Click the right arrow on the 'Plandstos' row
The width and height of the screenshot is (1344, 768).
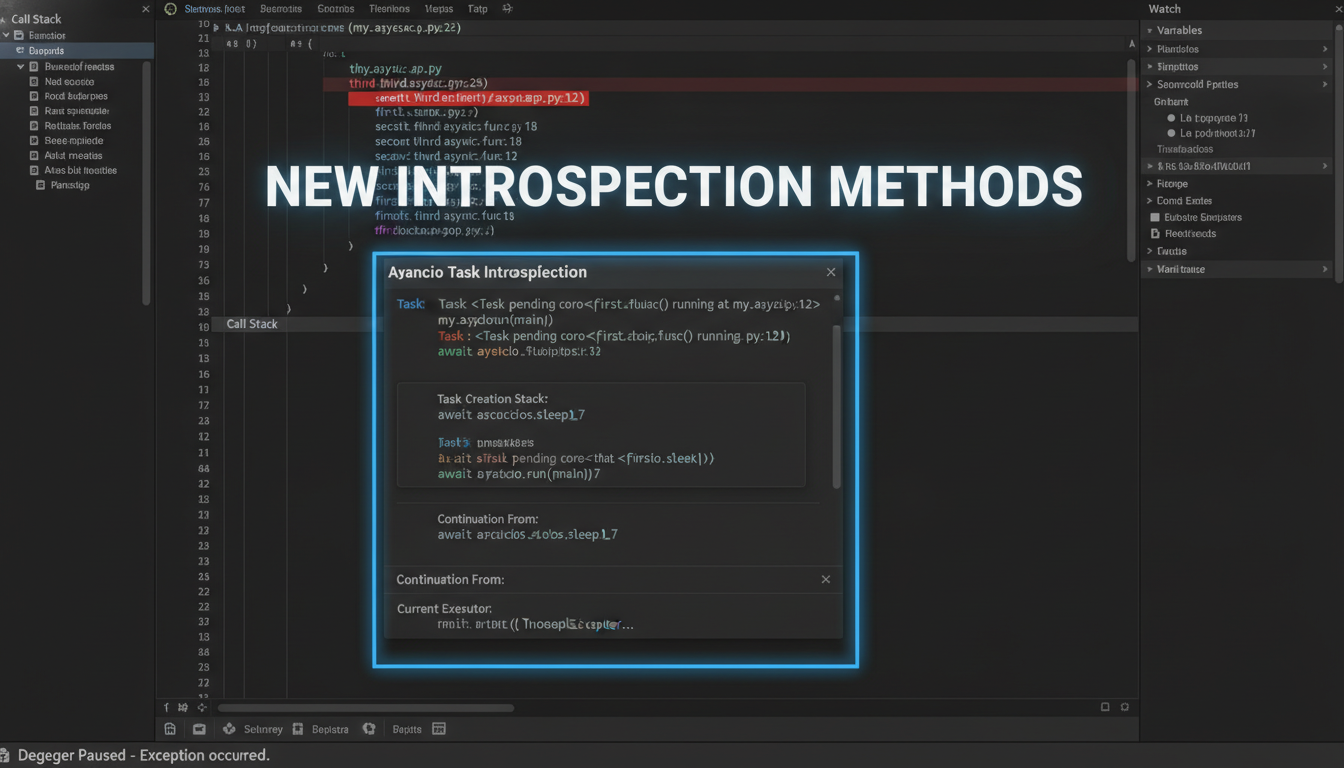pyautogui.click(x=1325, y=49)
